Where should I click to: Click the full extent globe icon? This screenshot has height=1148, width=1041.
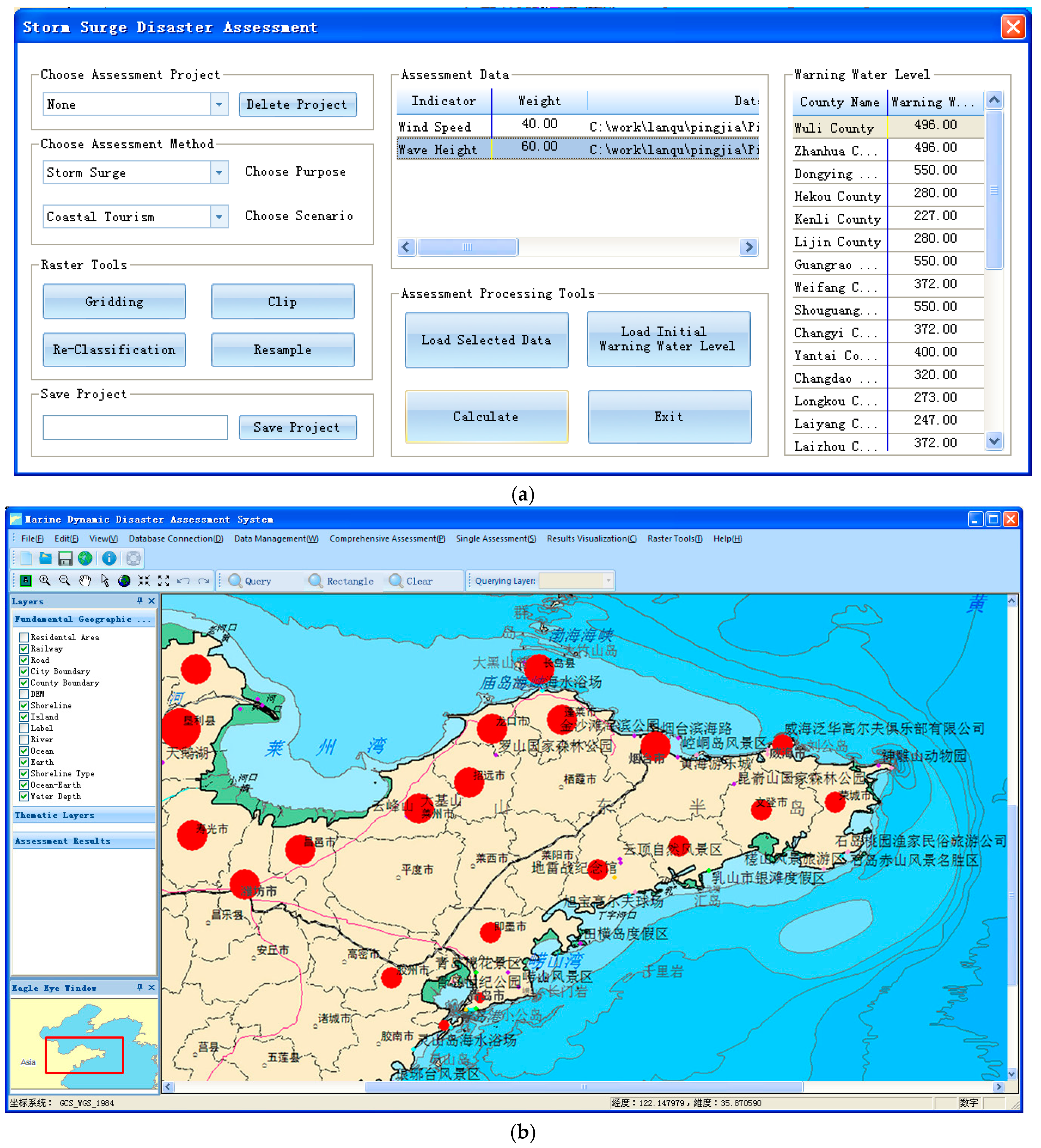click(x=124, y=580)
